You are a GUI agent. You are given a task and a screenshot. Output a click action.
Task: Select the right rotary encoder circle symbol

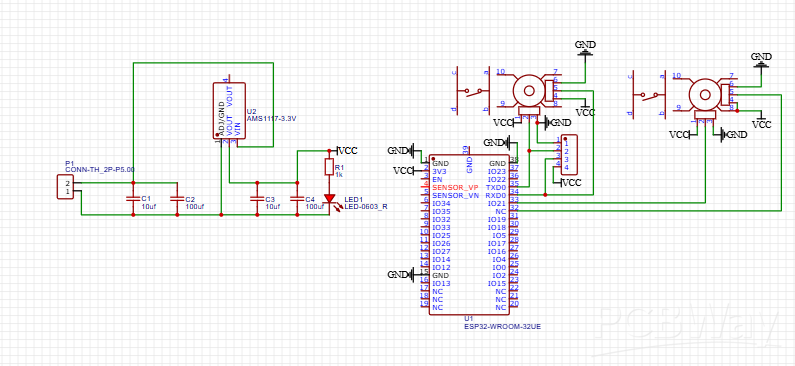[705, 94]
